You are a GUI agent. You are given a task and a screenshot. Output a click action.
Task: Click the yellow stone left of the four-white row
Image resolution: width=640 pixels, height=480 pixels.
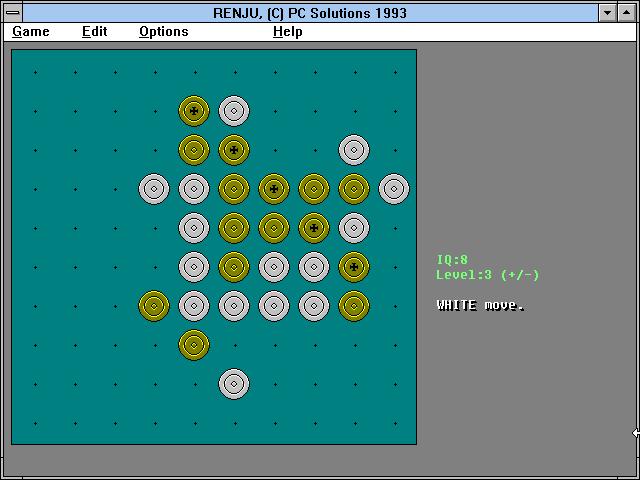154,306
